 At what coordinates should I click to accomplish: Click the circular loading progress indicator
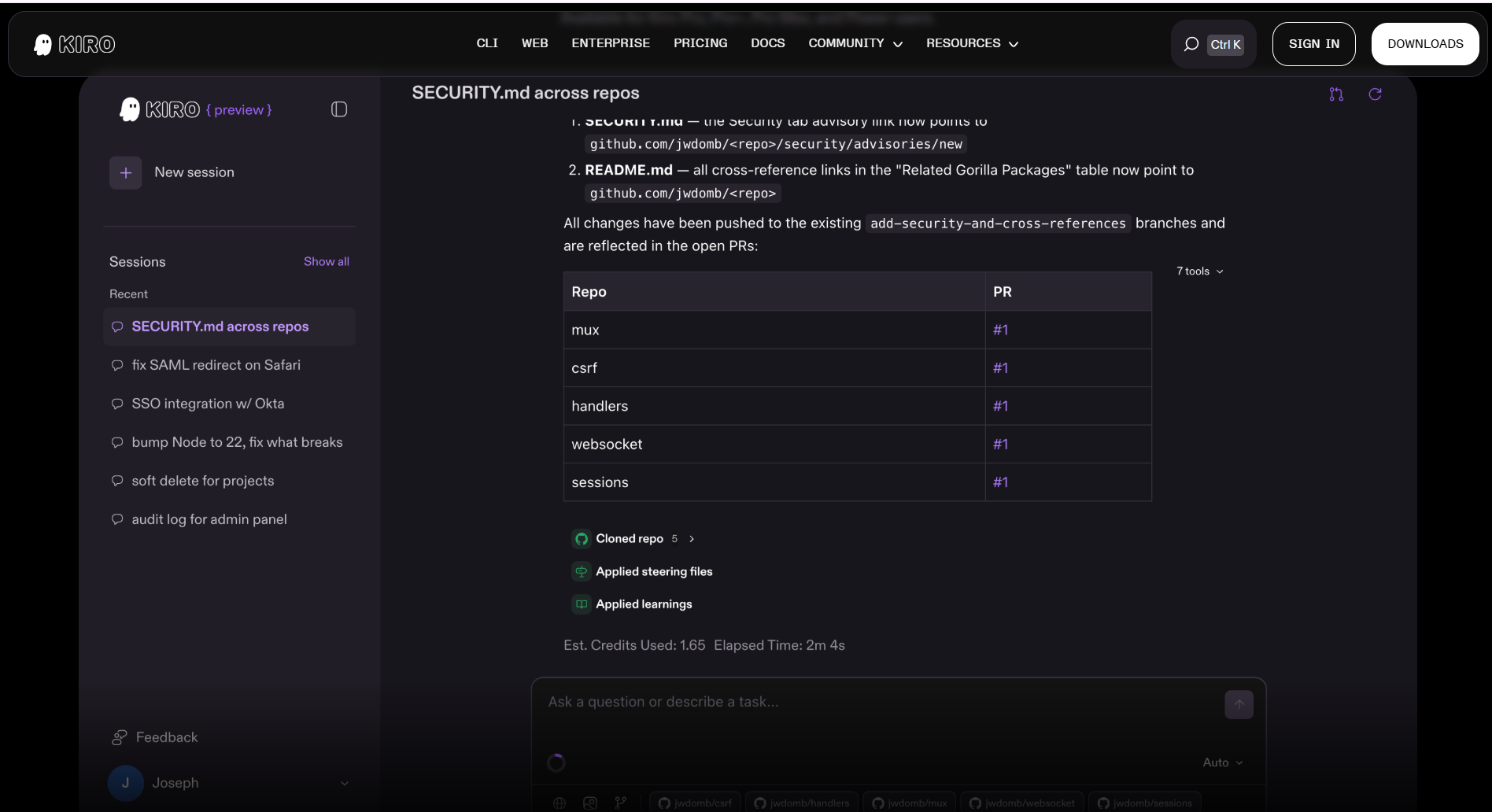[x=556, y=762]
